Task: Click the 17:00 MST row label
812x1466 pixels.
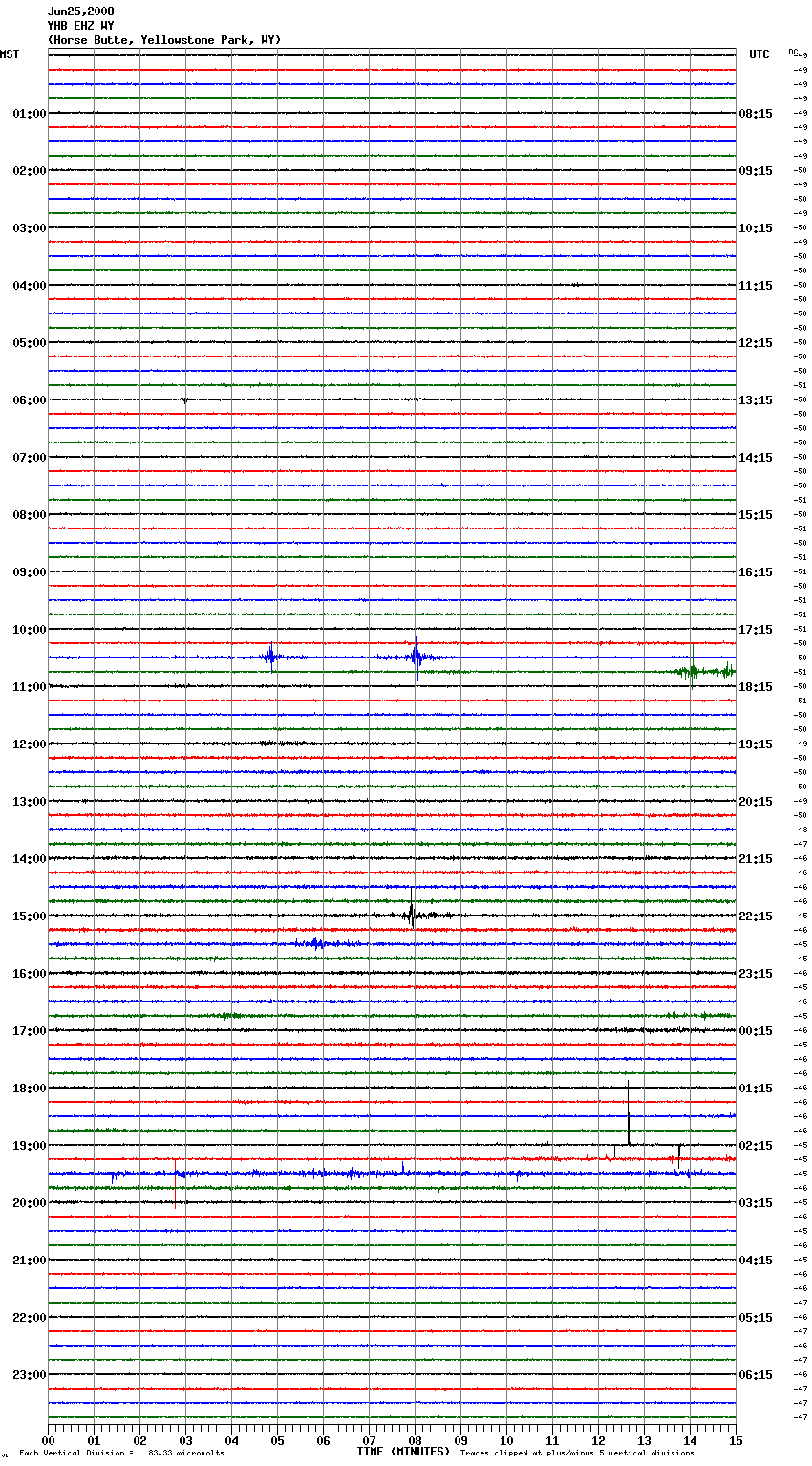Action: [30, 1031]
